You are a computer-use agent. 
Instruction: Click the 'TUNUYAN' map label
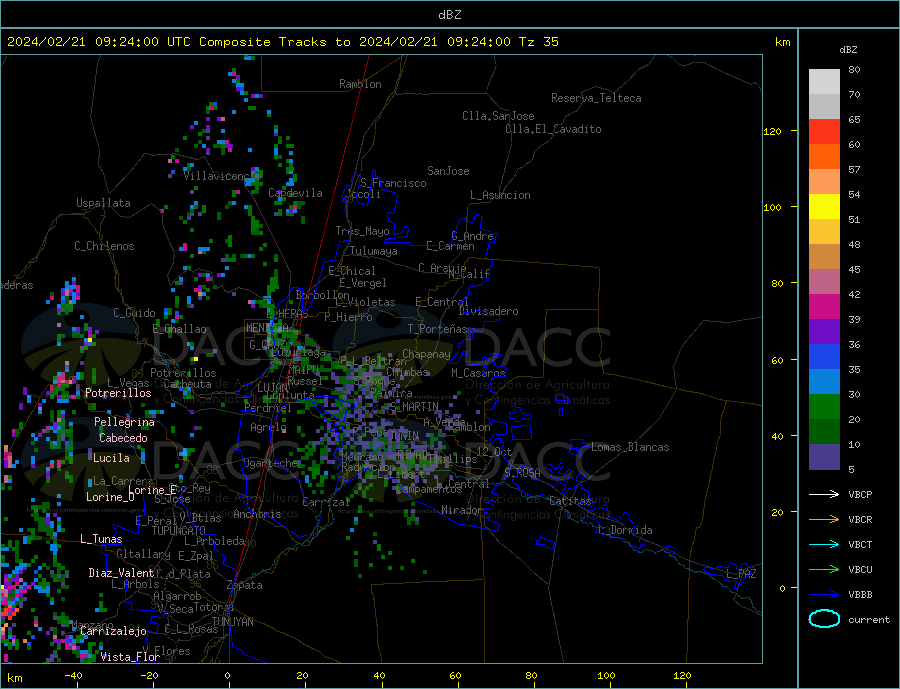232,622
